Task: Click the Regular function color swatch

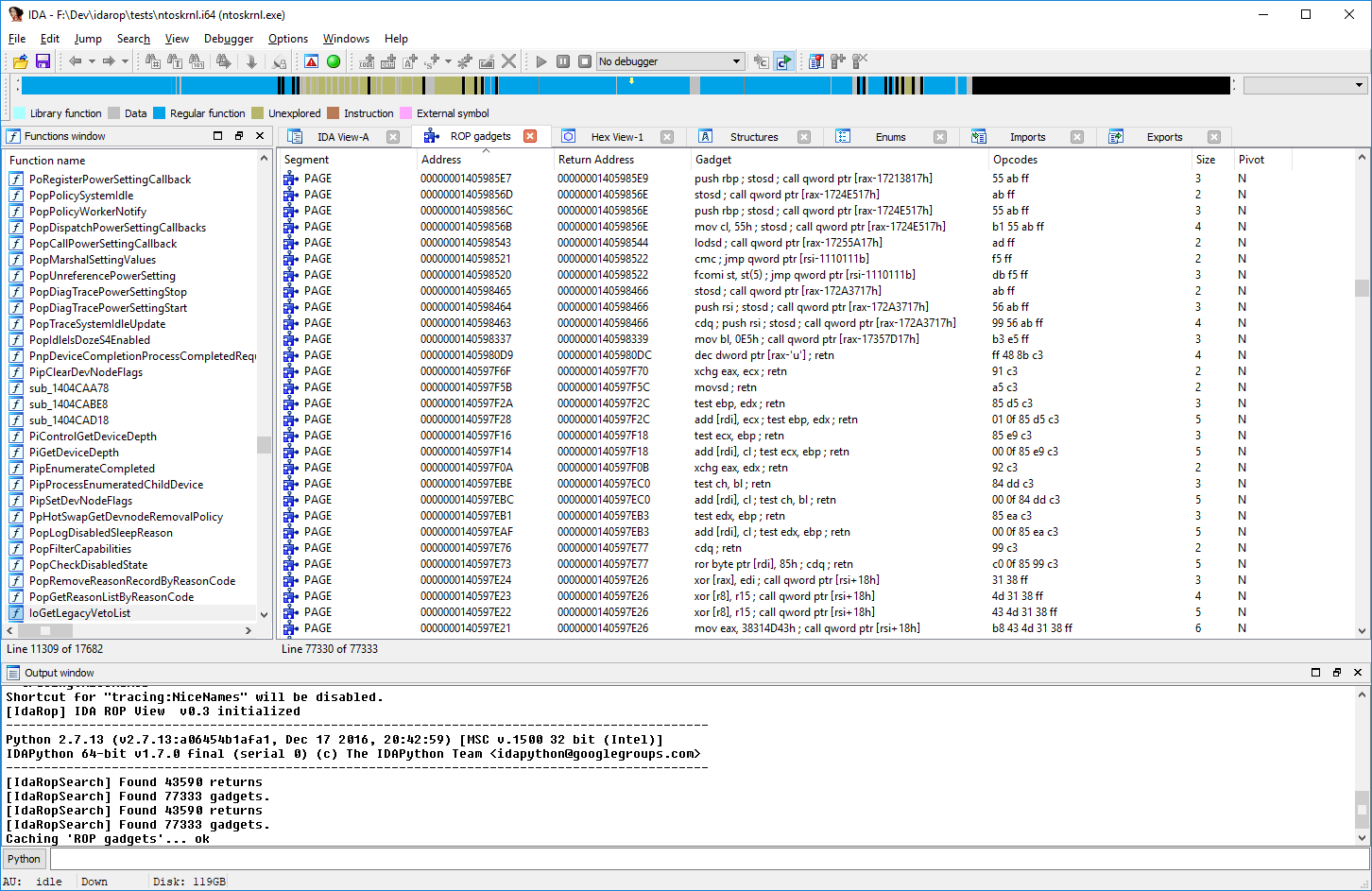Action: point(160,113)
